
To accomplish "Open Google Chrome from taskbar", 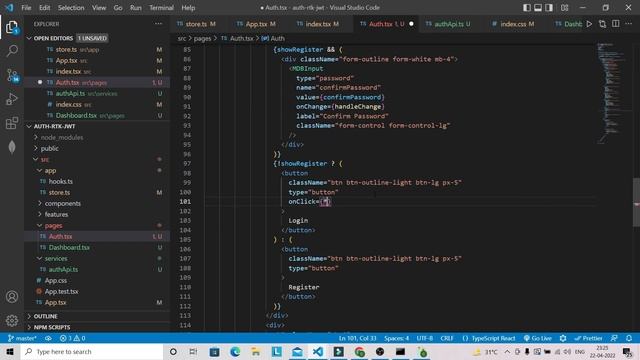I will click(x=359, y=352).
